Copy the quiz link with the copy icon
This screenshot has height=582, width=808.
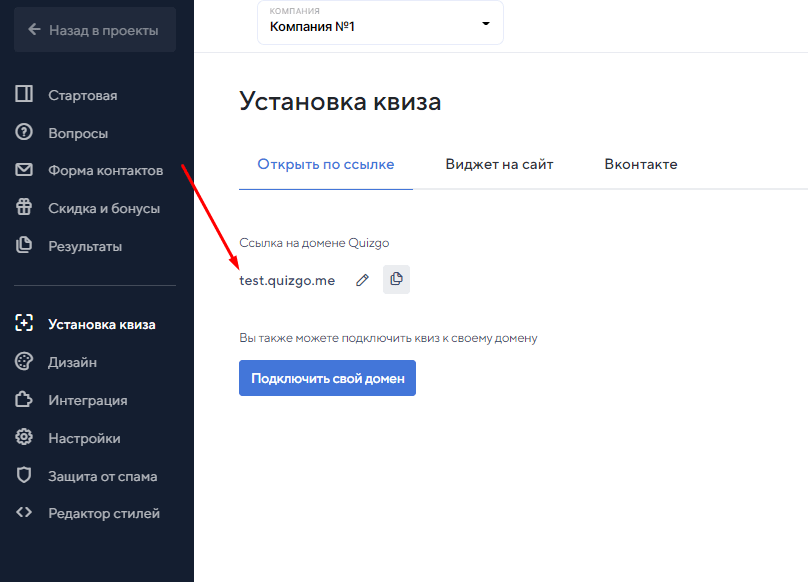click(396, 280)
